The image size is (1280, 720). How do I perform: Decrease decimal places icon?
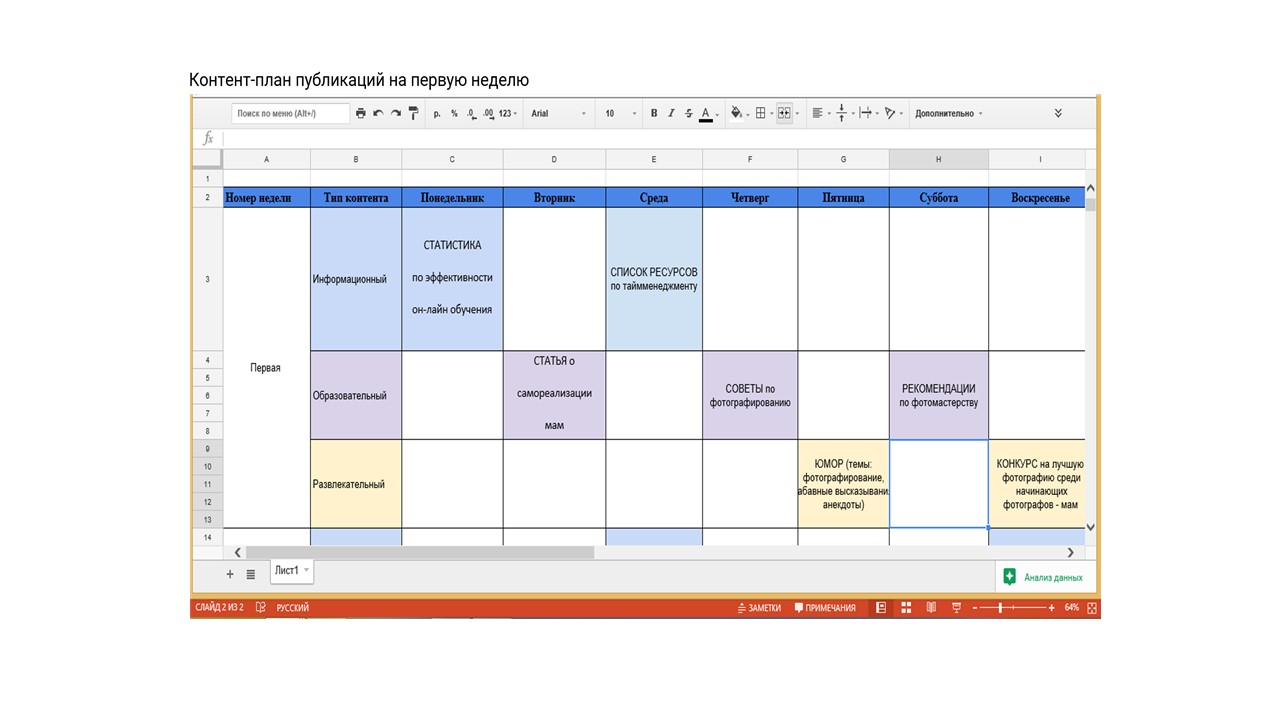tap(471, 114)
